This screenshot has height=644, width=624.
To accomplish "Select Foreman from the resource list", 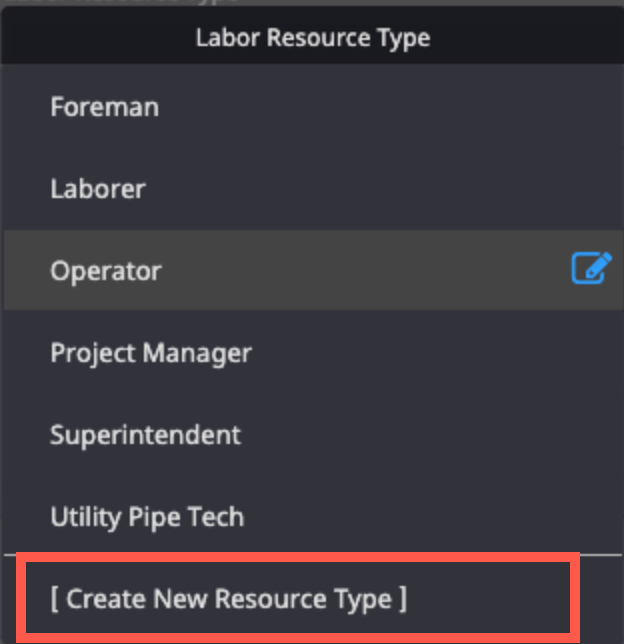I will point(314,107).
